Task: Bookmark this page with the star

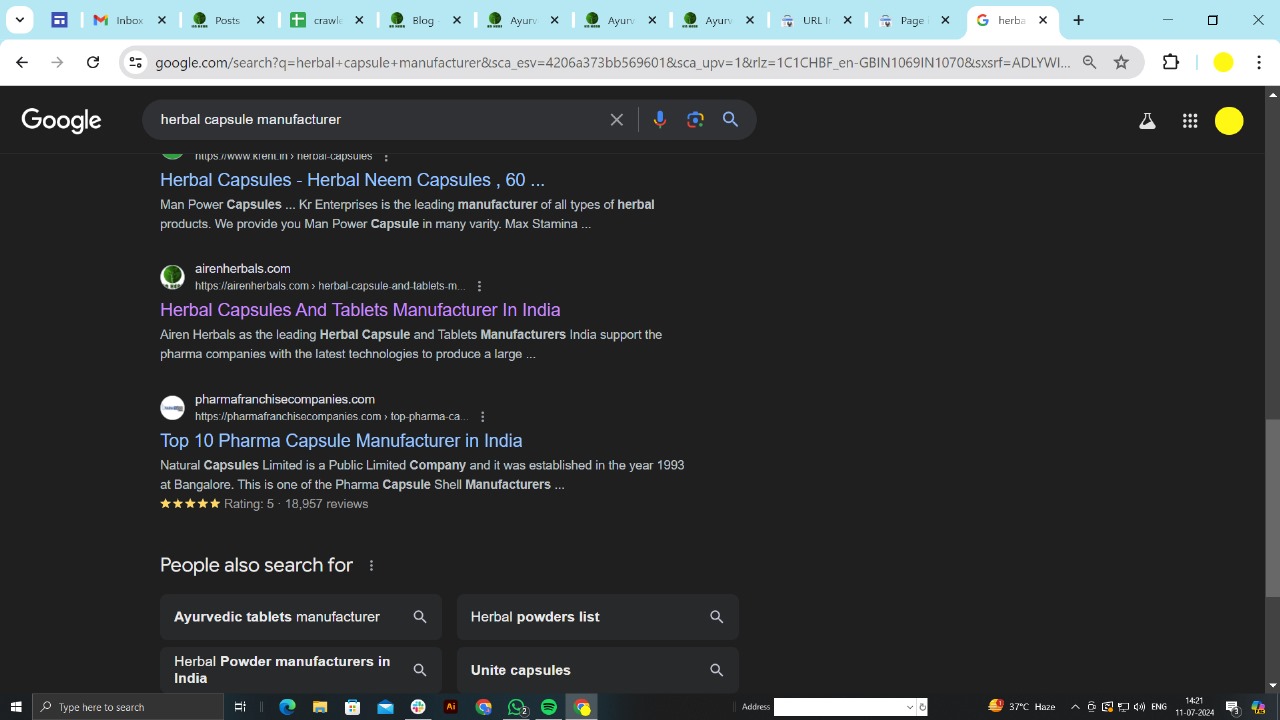Action: click(x=1121, y=62)
